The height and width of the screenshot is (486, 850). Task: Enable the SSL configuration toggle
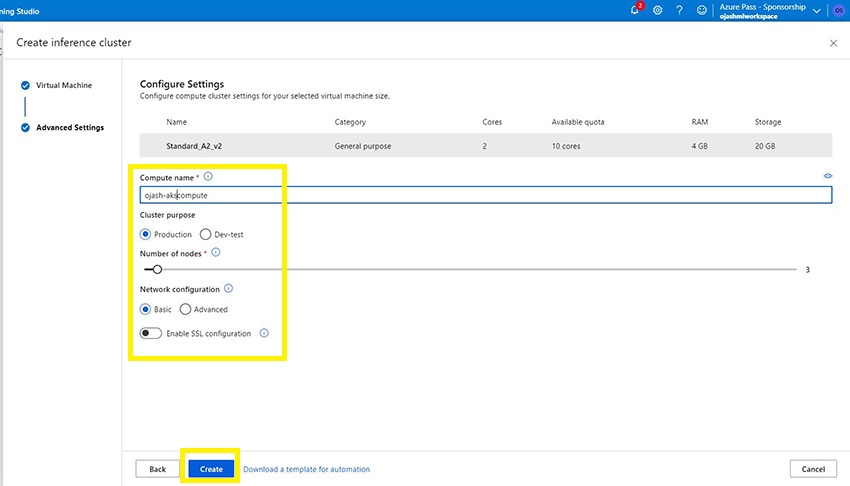(151, 333)
